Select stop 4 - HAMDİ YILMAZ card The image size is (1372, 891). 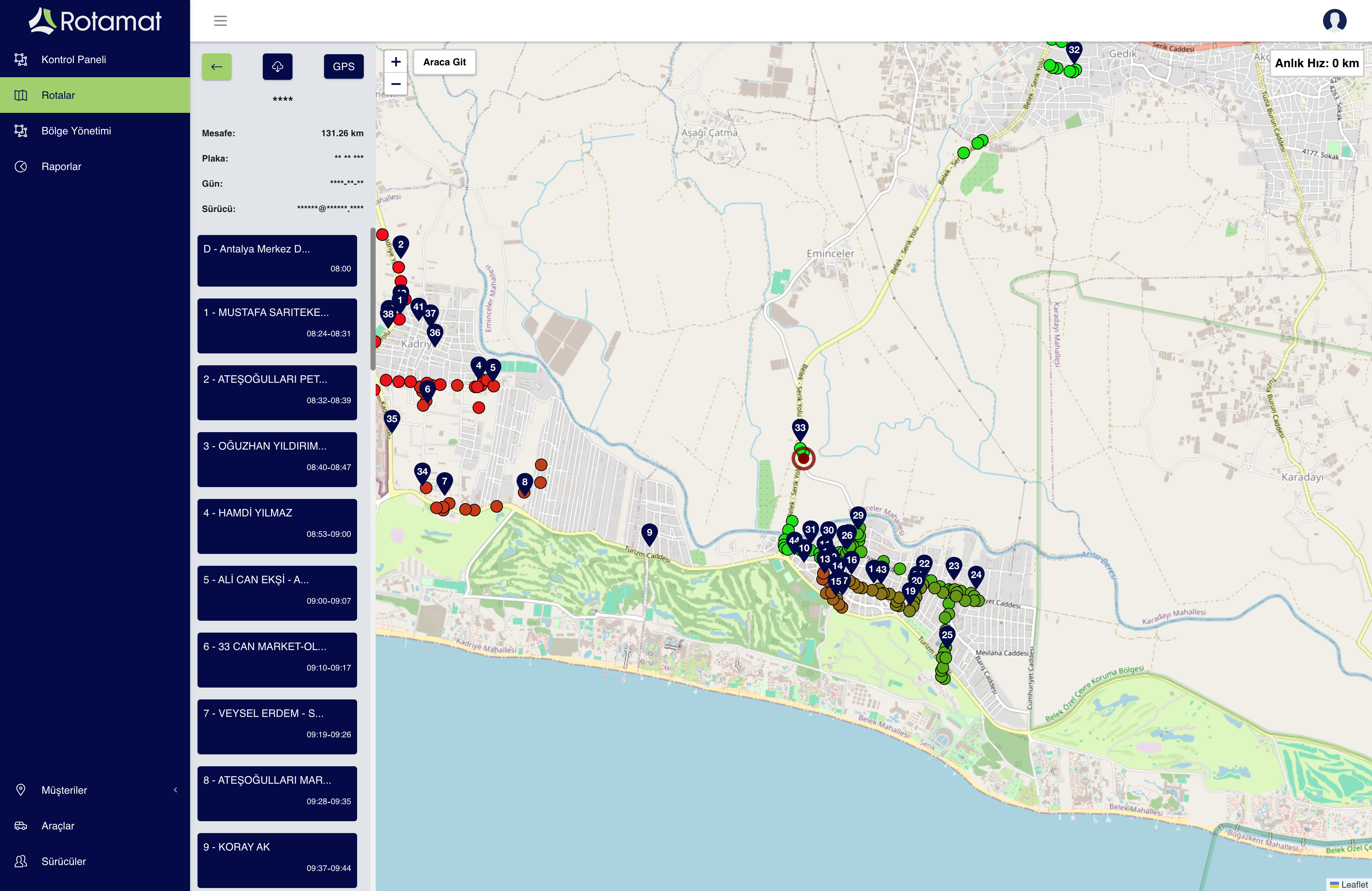pos(277,526)
